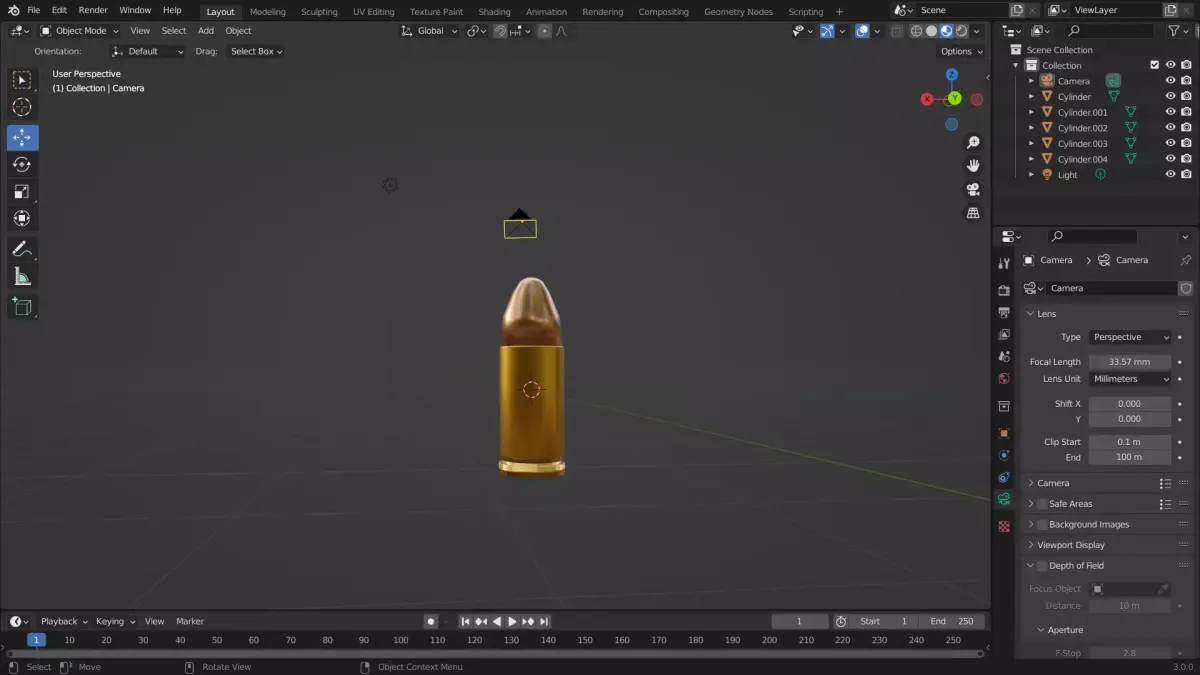The height and width of the screenshot is (675, 1200).
Task: Disable Cylinder.004 in renders
Action: (1186, 159)
